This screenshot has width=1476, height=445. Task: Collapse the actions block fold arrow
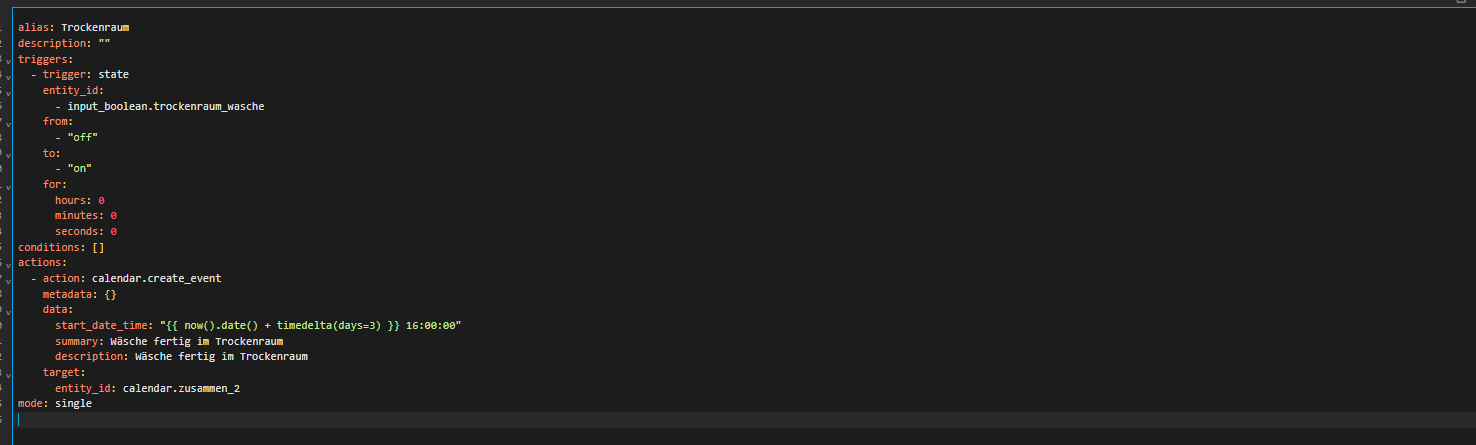8,262
